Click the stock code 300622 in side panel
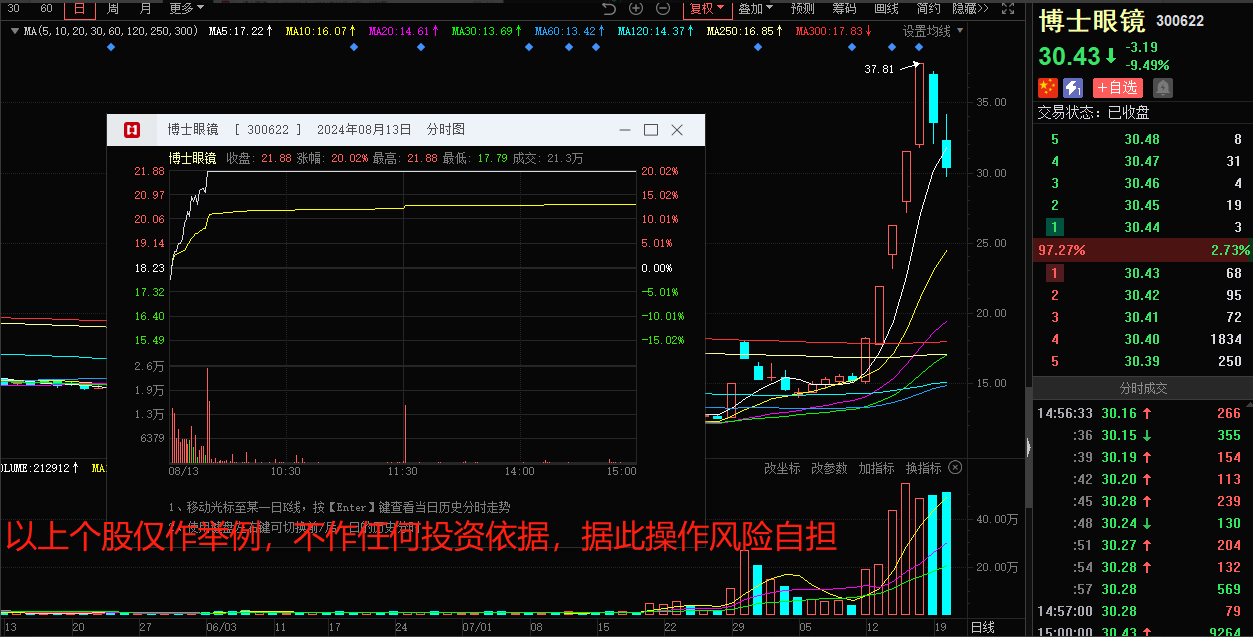The height and width of the screenshot is (637, 1253). (x=1180, y=21)
